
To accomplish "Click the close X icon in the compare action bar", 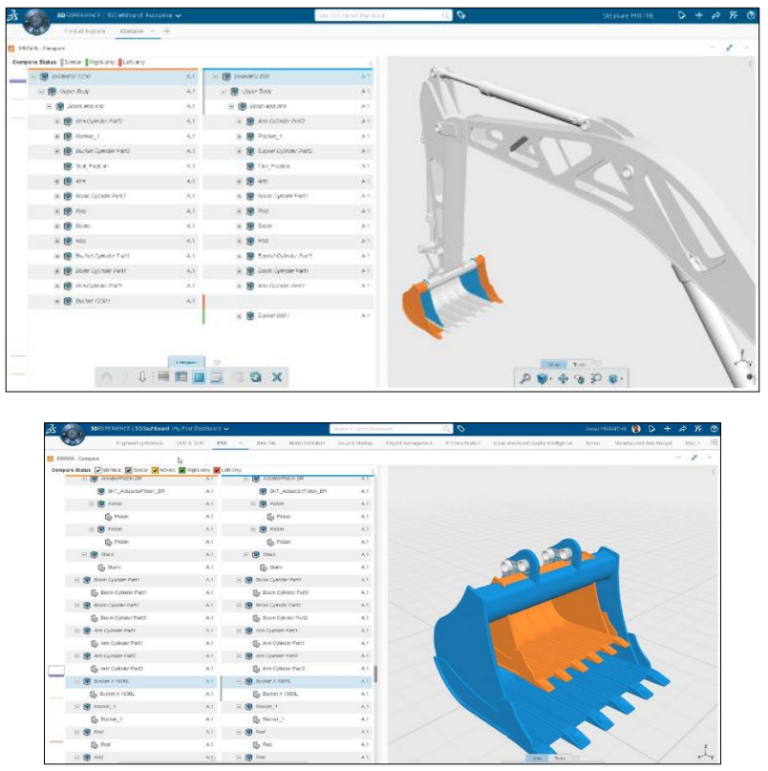I will coord(277,377).
